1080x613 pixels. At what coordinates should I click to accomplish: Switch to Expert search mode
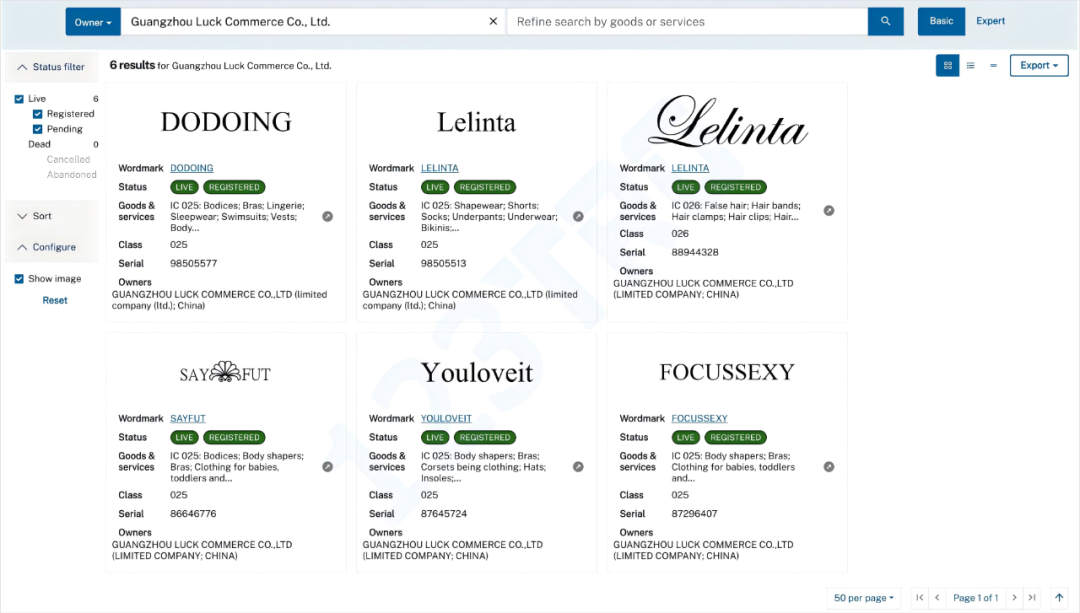[990, 21]
